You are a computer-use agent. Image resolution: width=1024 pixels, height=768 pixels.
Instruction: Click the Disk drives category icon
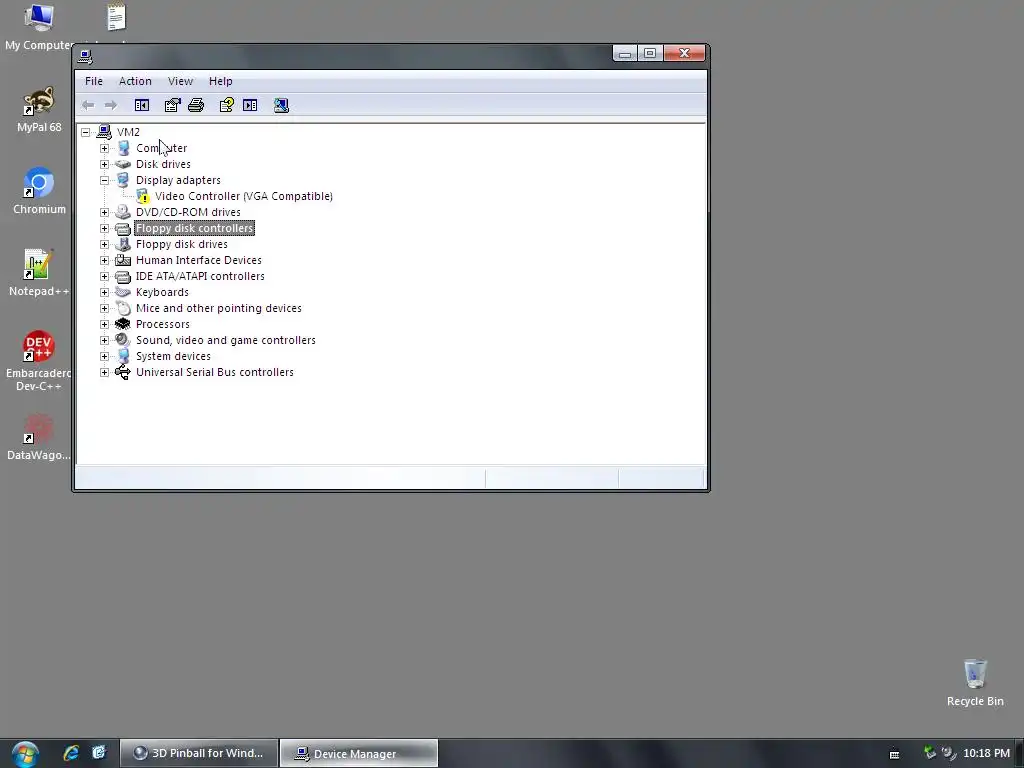coord(123,164)
